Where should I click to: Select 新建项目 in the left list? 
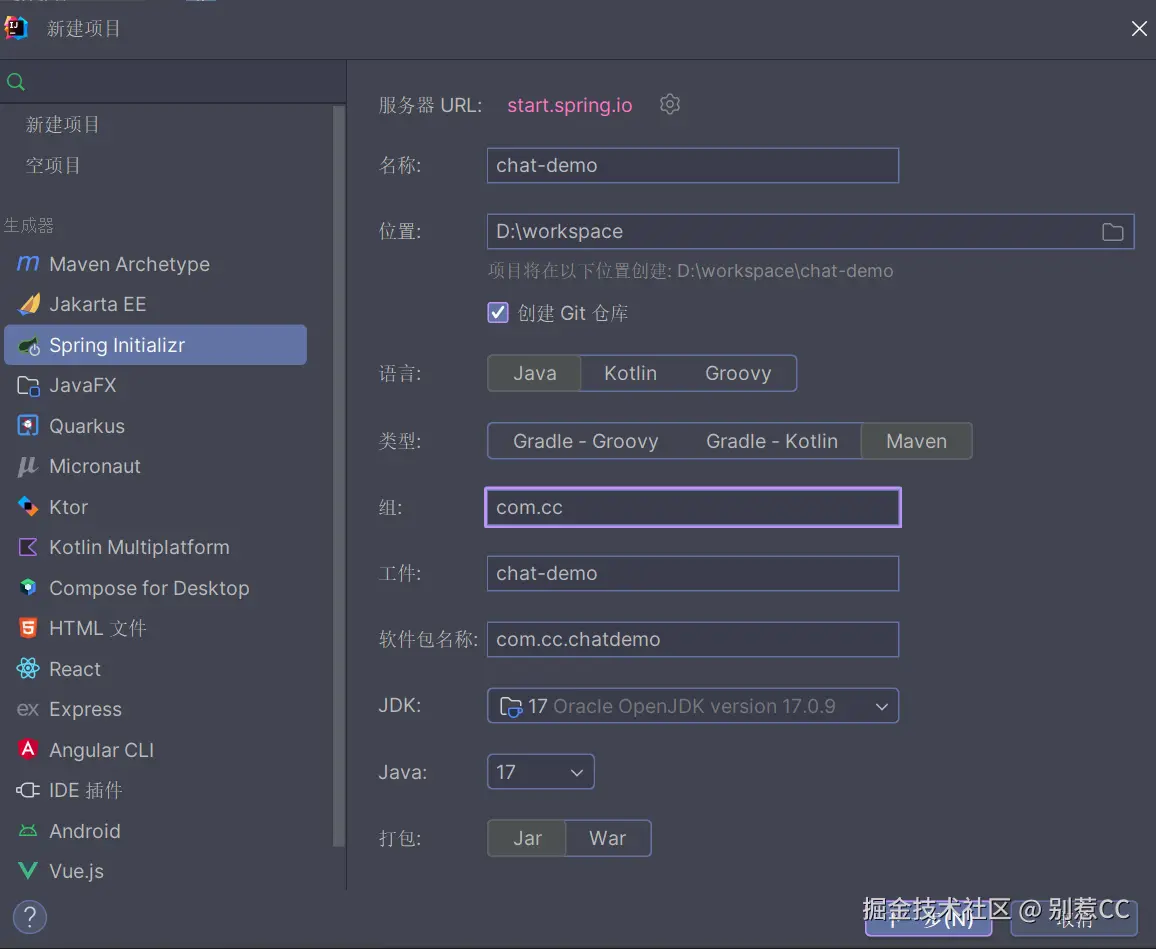click(63, 125)
